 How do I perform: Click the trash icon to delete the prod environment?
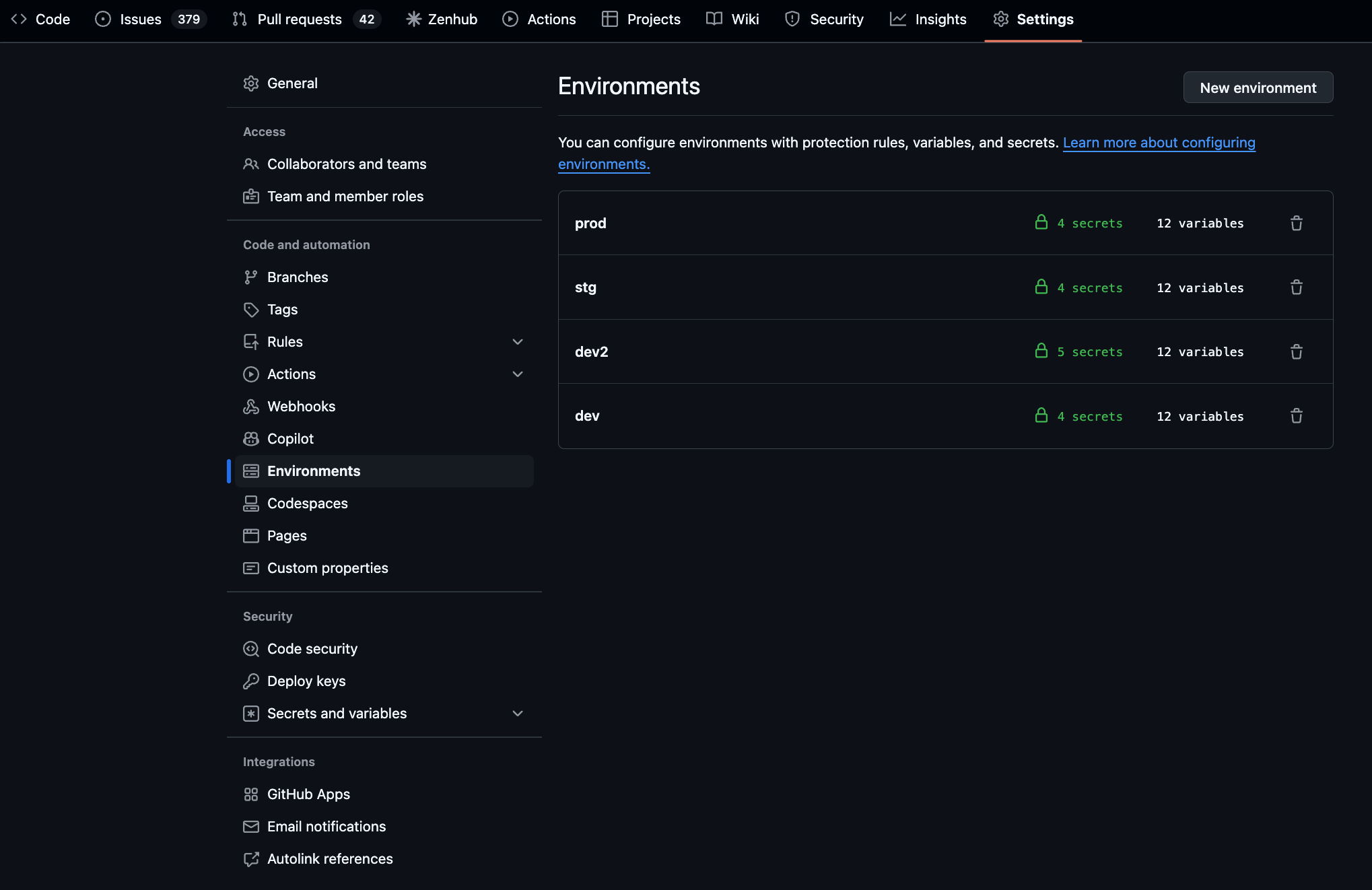click(x=1297, y=223)
